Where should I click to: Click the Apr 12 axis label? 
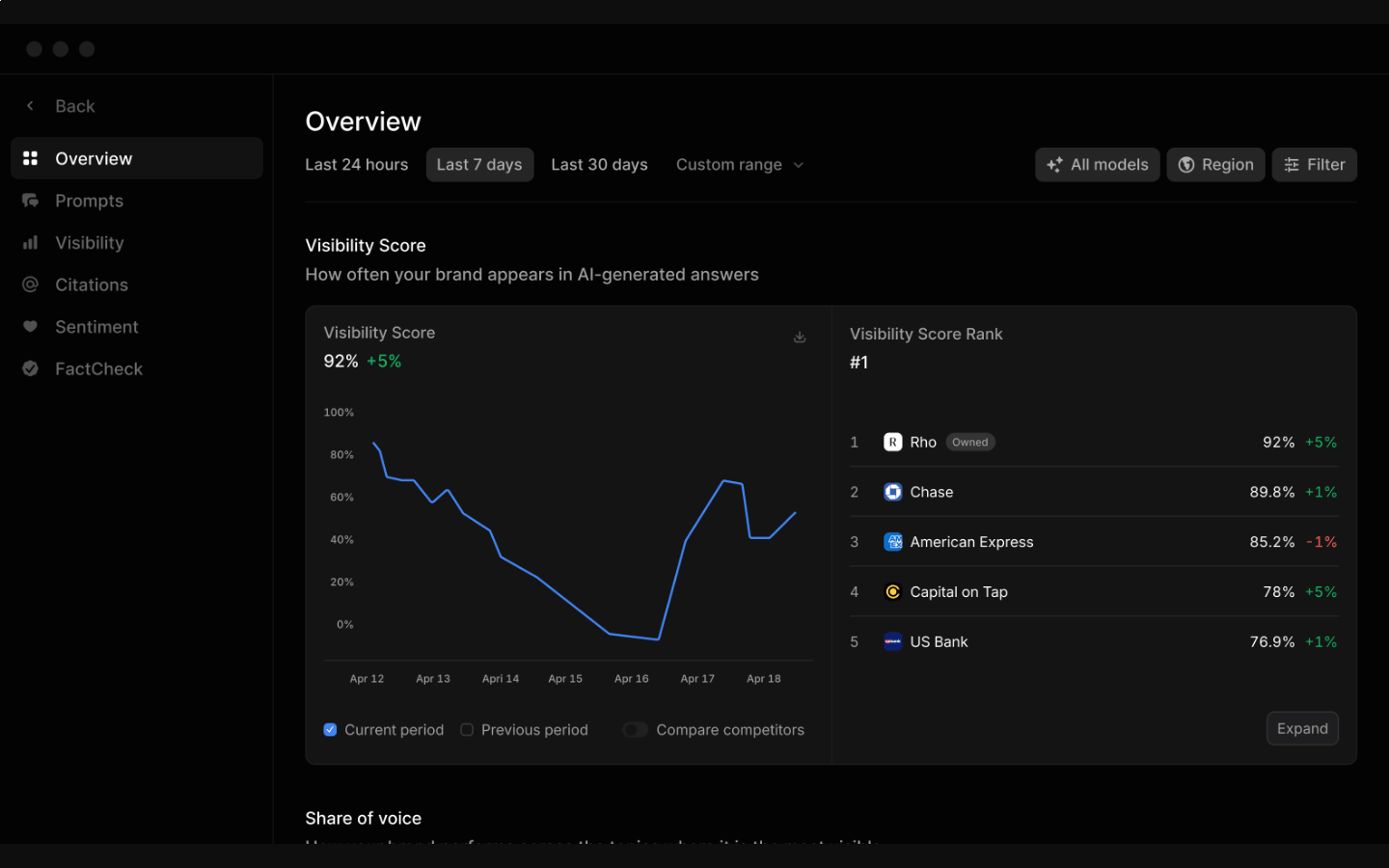click(367, 679)
